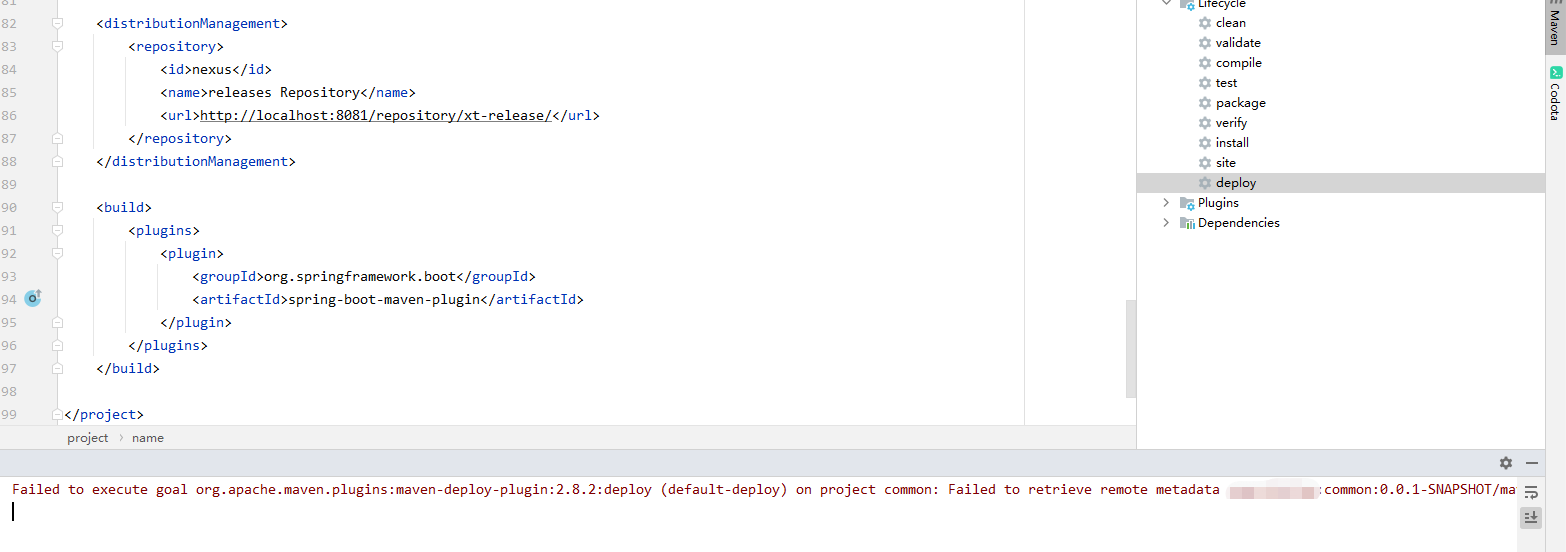Select the compile lifecycle goal

click(x=1239, y=63)
